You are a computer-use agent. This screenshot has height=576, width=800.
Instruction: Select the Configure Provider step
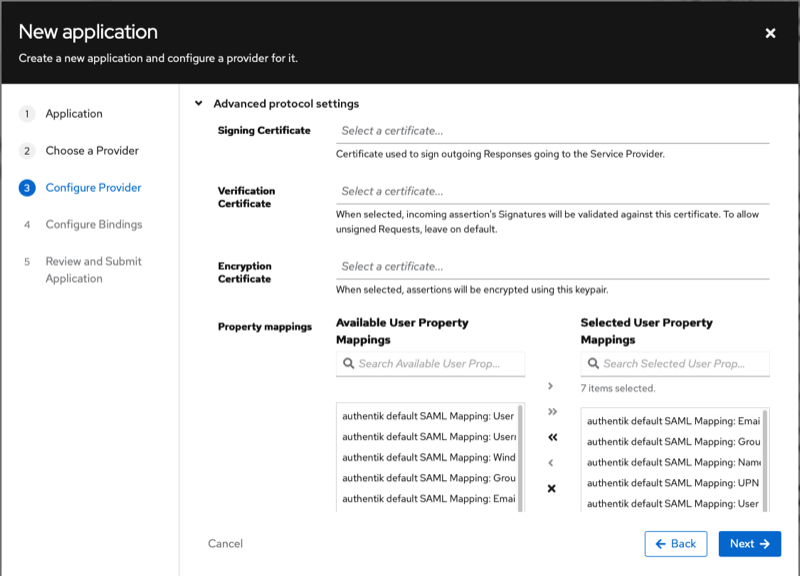[93, 188]
